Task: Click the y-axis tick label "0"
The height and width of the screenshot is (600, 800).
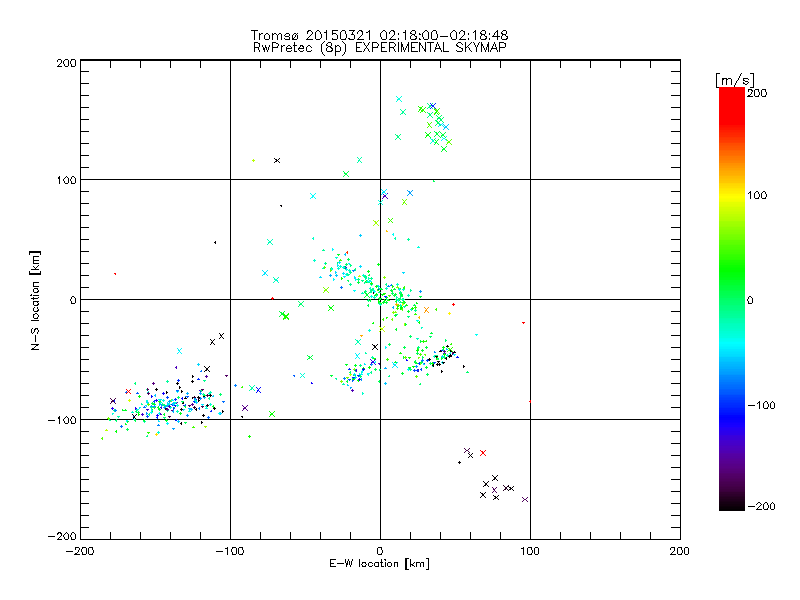Action: pyautogui.click(x=73, y=300)
